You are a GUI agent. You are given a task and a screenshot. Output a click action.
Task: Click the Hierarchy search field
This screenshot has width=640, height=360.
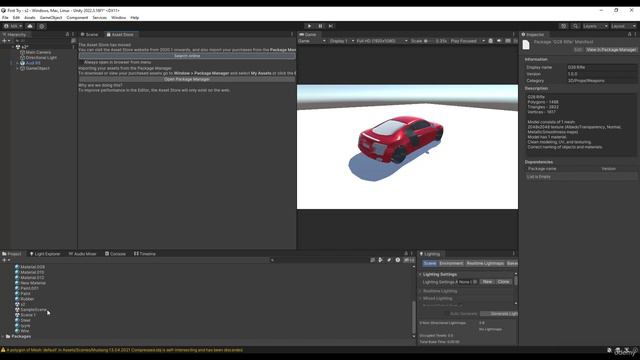click(x=42, y=41)
